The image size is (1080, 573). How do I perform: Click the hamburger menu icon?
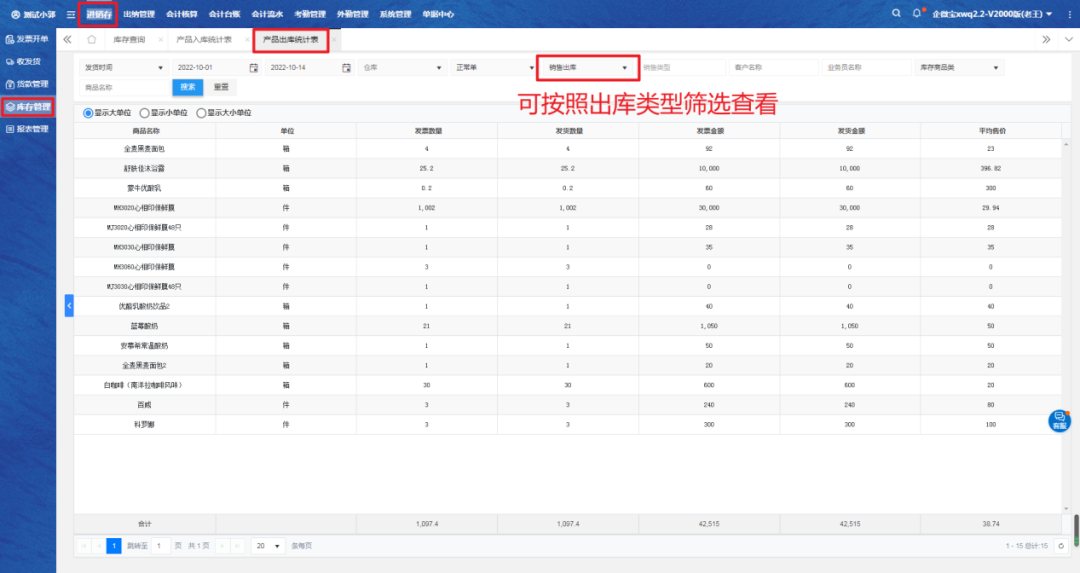pos(70,15)
